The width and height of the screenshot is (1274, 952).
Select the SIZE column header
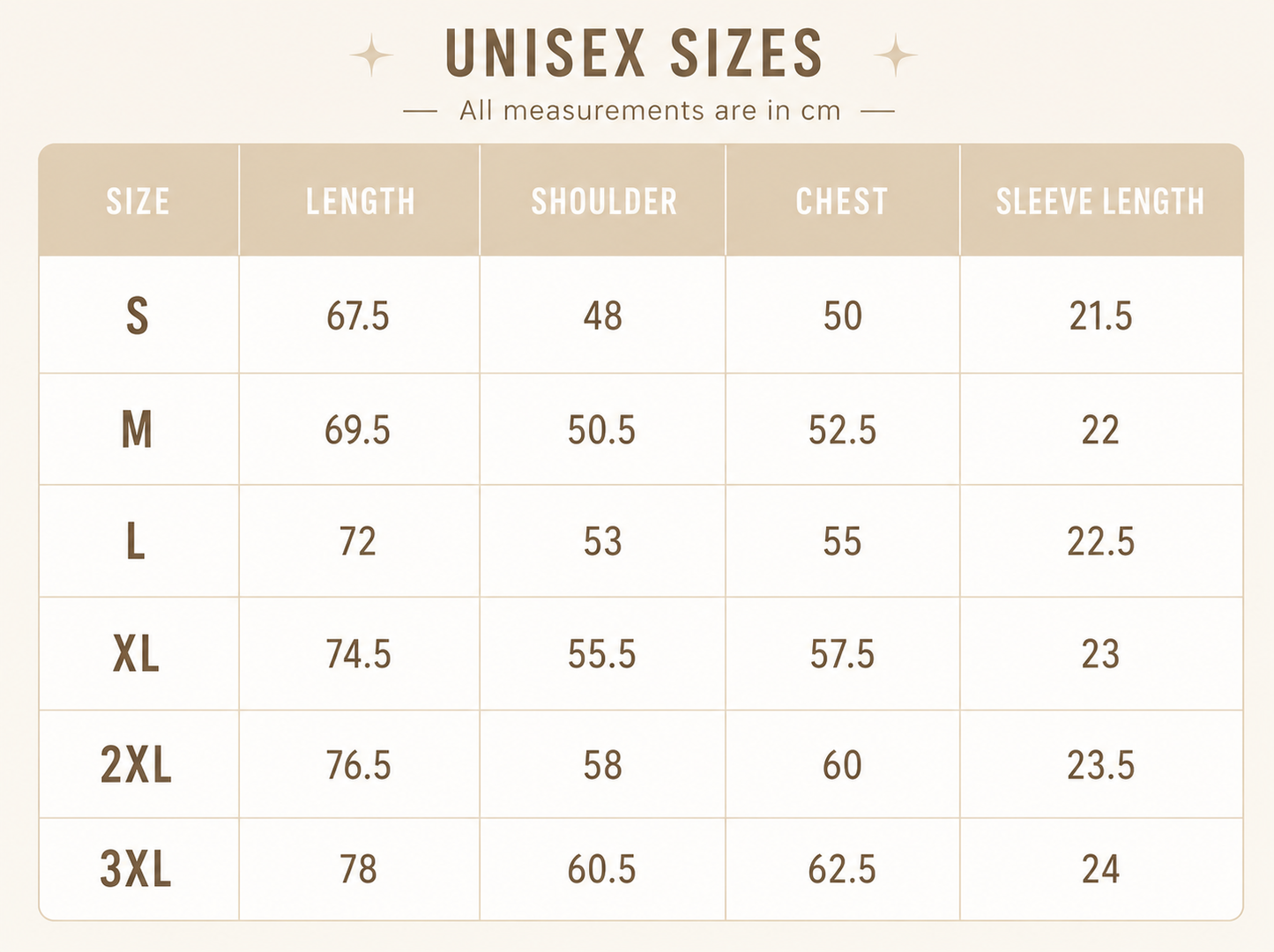pyautogui.click(x=138, y=202)
